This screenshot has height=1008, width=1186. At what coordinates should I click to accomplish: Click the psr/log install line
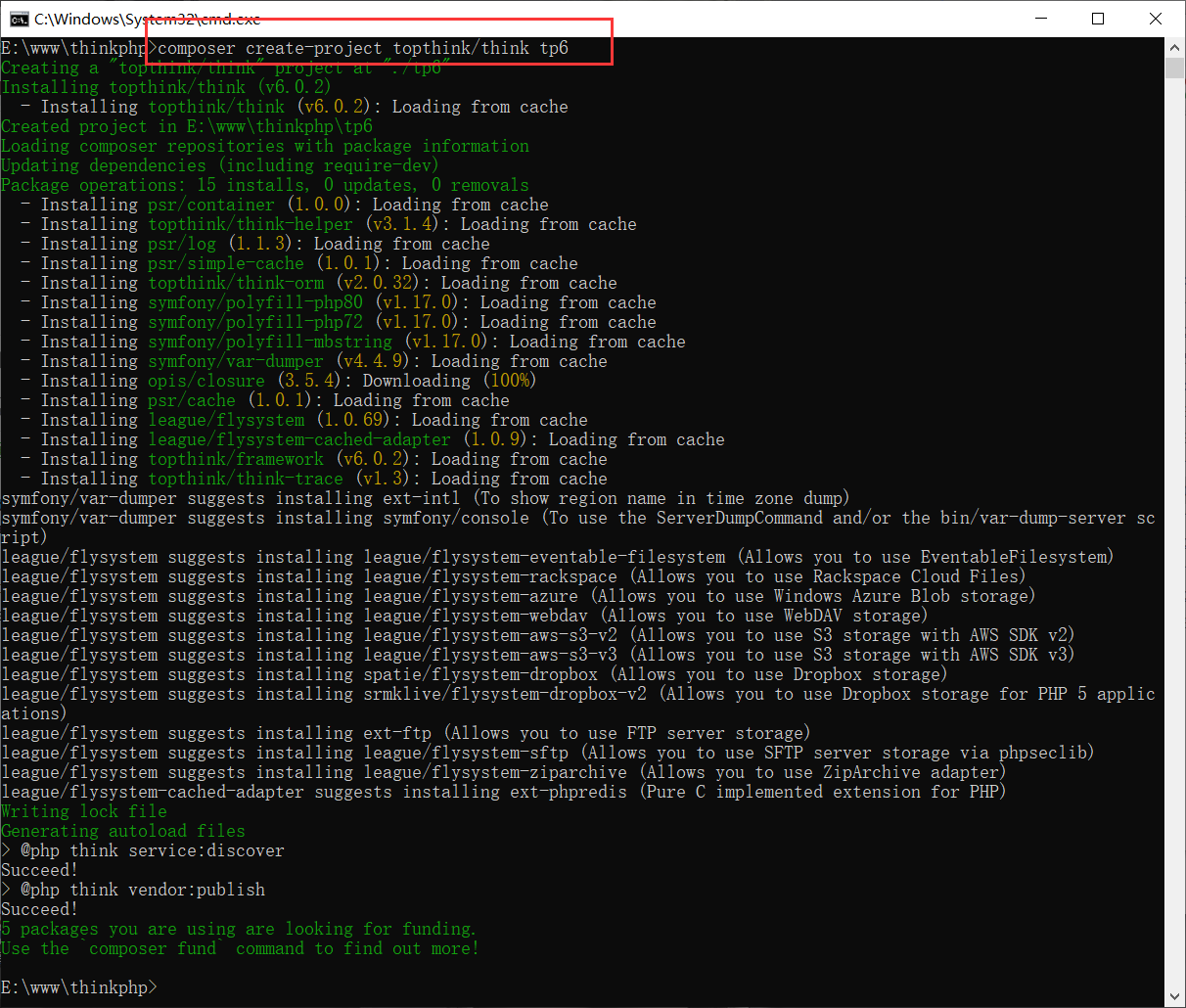tap(255, 244)
